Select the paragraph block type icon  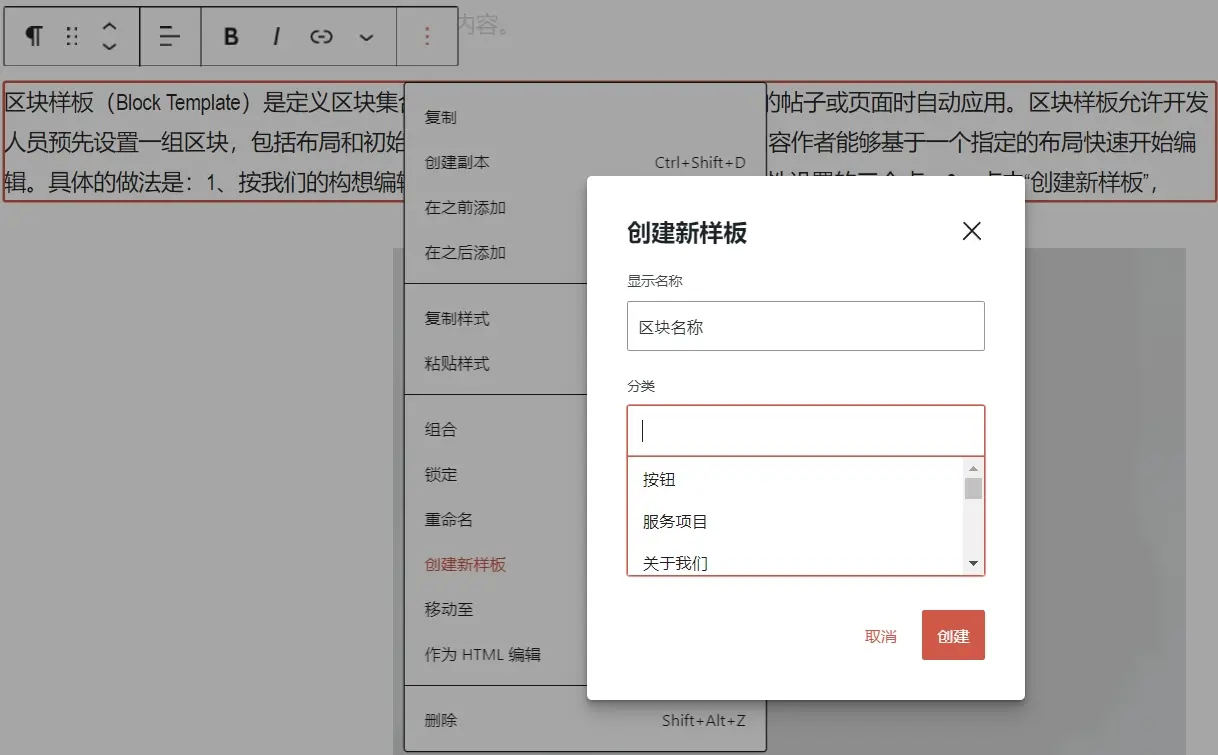(x=33, y=36)
